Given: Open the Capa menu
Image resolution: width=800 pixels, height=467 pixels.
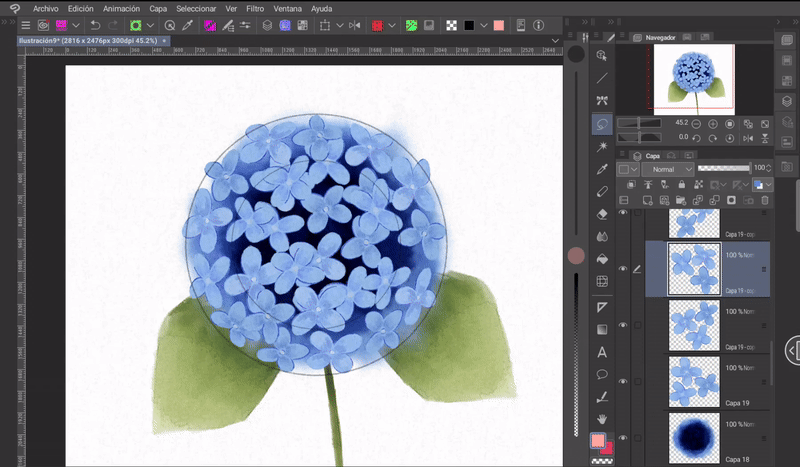Looking at the screenshot, I should (x=158, y=8).
